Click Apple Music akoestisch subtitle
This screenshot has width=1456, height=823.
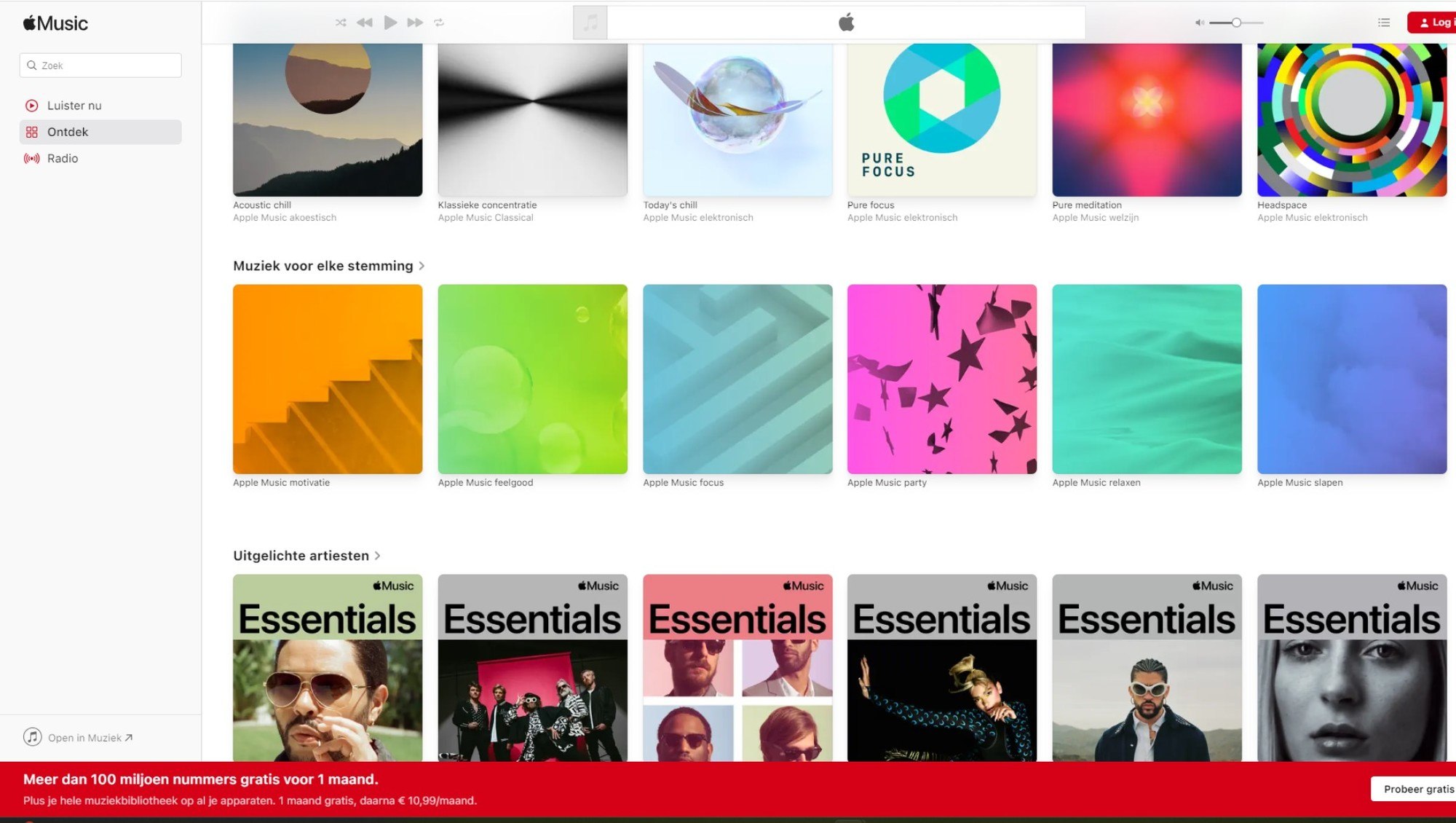click(x=285, y=218)
